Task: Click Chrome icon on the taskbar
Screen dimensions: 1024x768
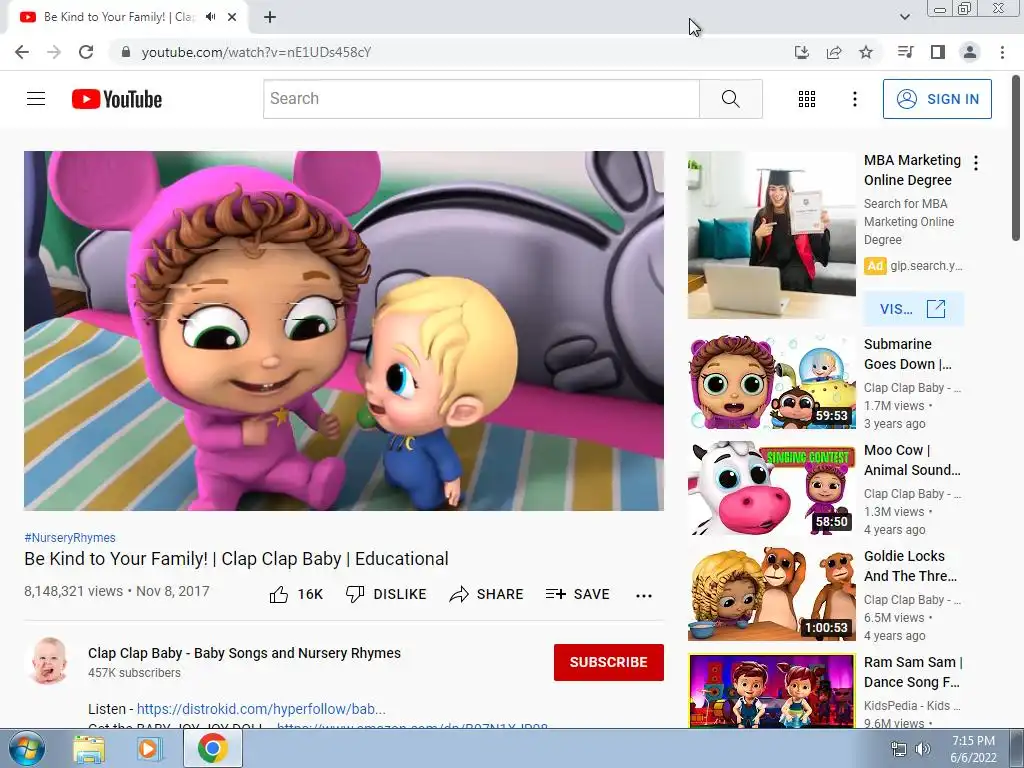Action: (213, 748)
